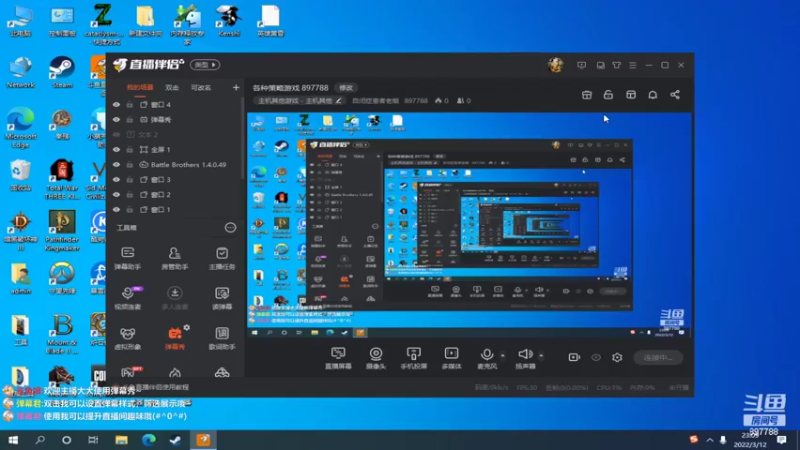Add 多媒体 media source
Screen dimensions: 800x450
(x=451, y=358)
